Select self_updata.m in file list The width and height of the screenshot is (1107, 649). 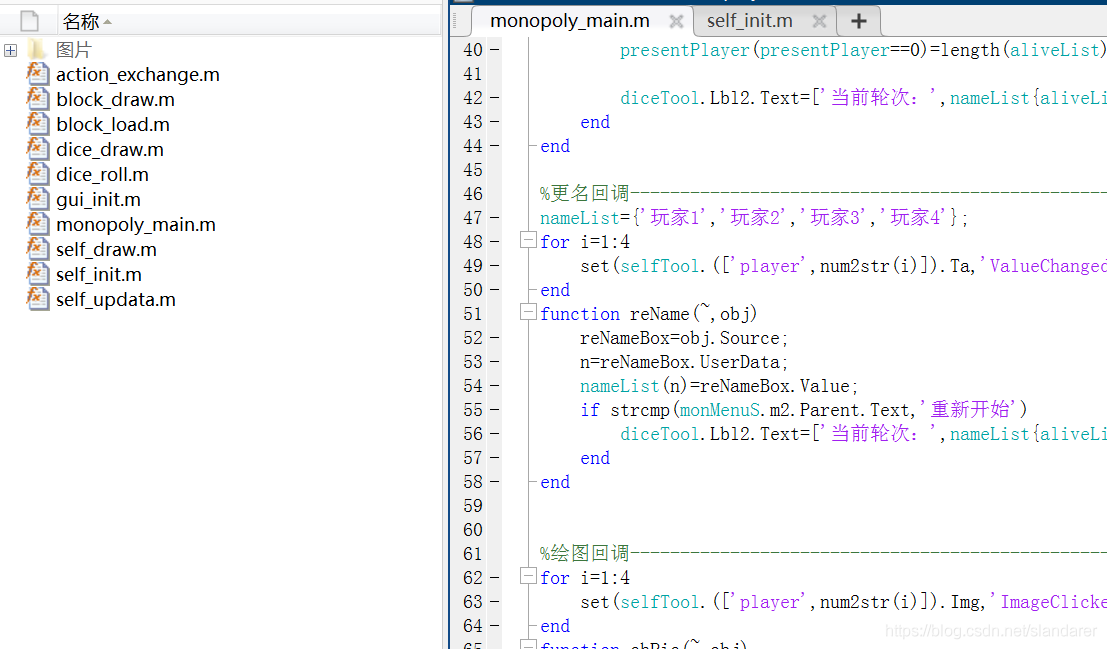116,299
